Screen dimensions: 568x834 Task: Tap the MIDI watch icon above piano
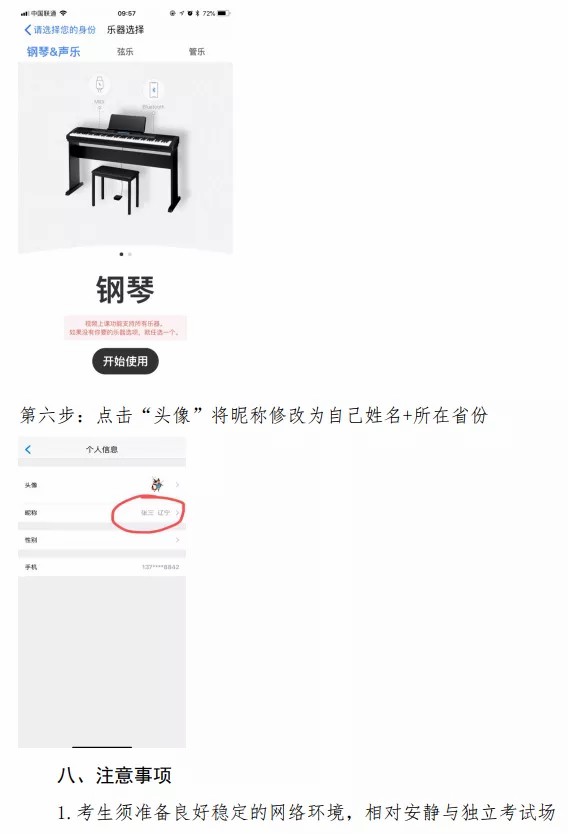pyautogui.click(x=99, y=85)
